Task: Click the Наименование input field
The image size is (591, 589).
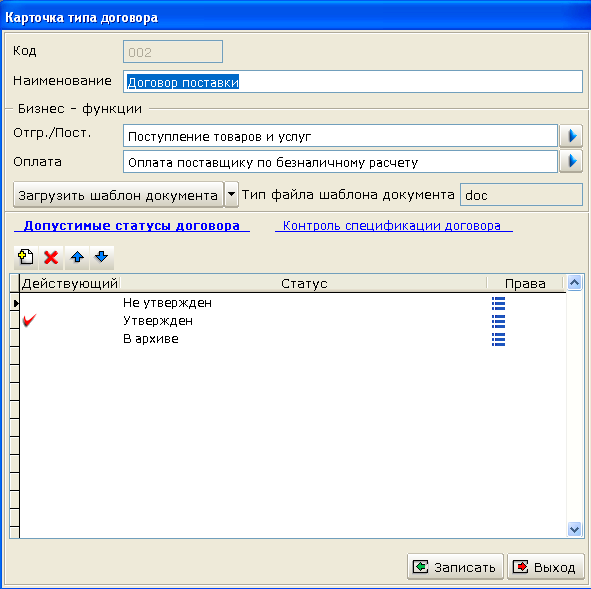Action: [353, 82]
